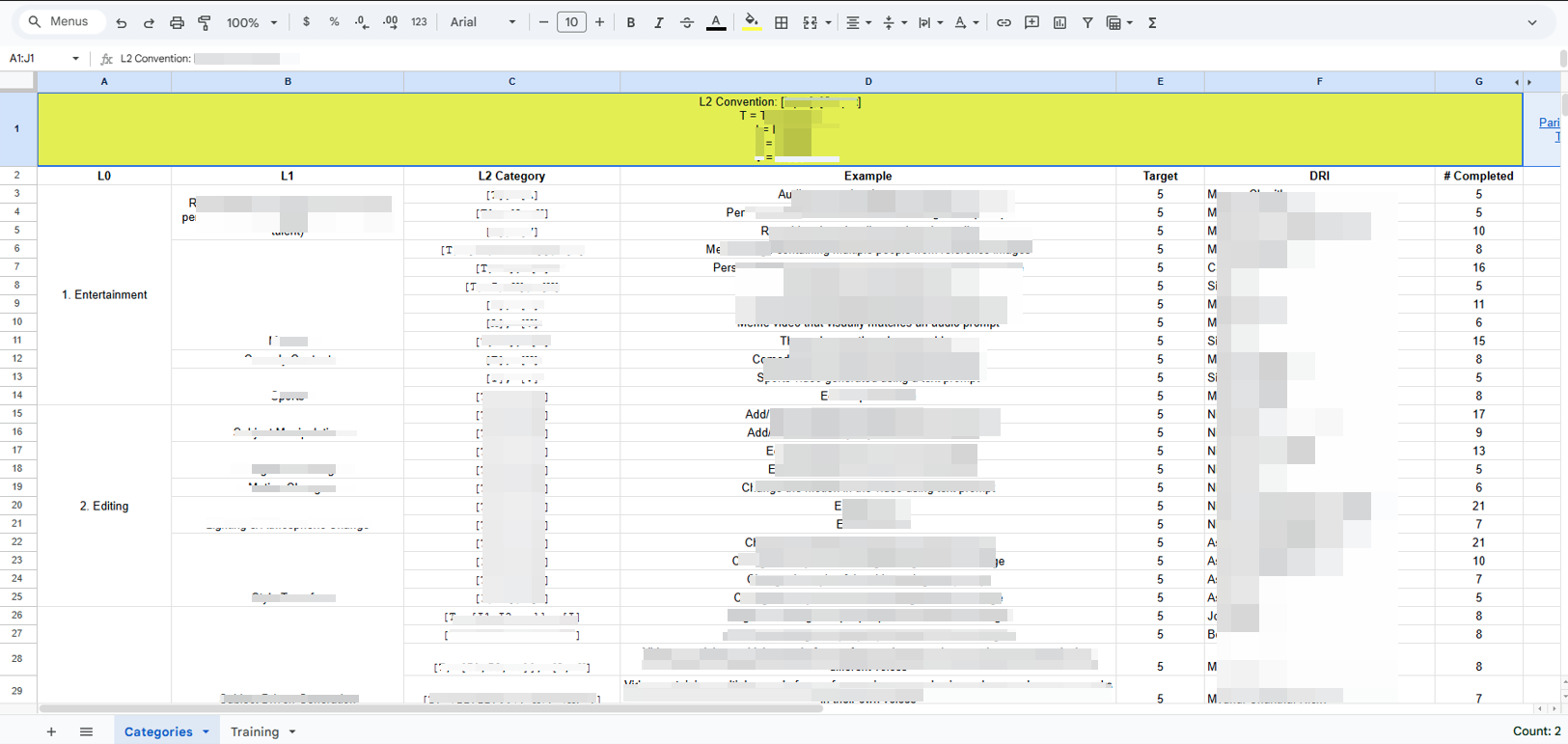Toggle bold formatting

[x=631, y=22]
